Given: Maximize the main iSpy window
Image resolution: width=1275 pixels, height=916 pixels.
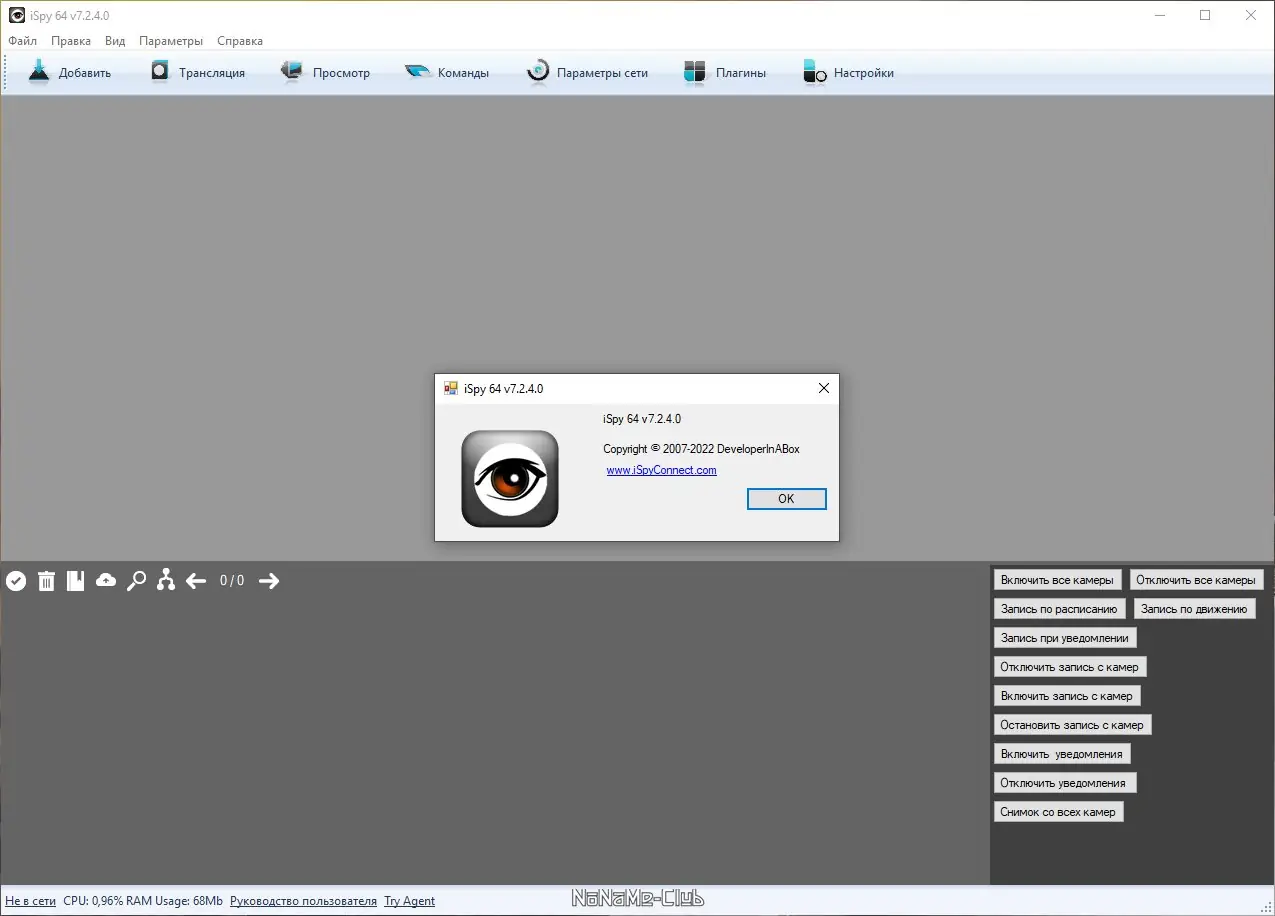Looking at the screenshot, I should click(1205, 15).
